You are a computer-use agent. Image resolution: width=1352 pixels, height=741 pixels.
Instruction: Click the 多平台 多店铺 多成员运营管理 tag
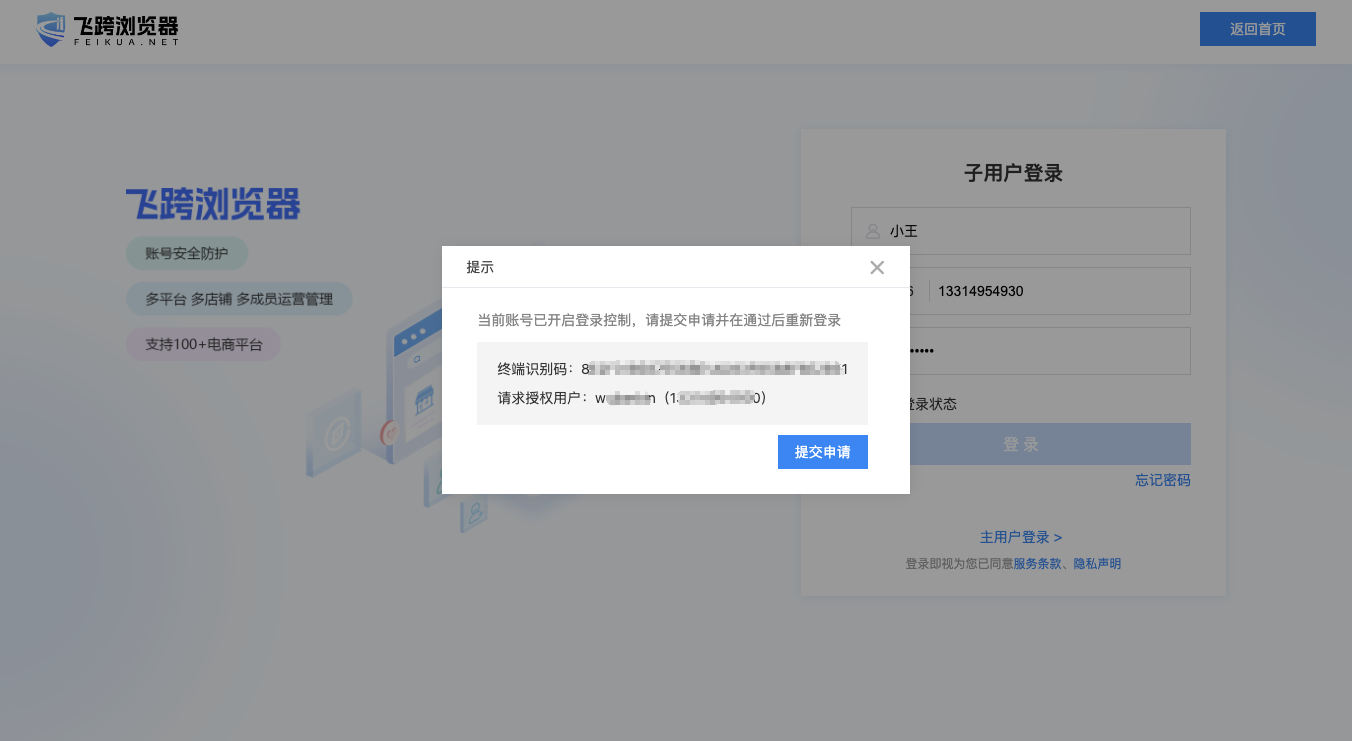[239, 298]
